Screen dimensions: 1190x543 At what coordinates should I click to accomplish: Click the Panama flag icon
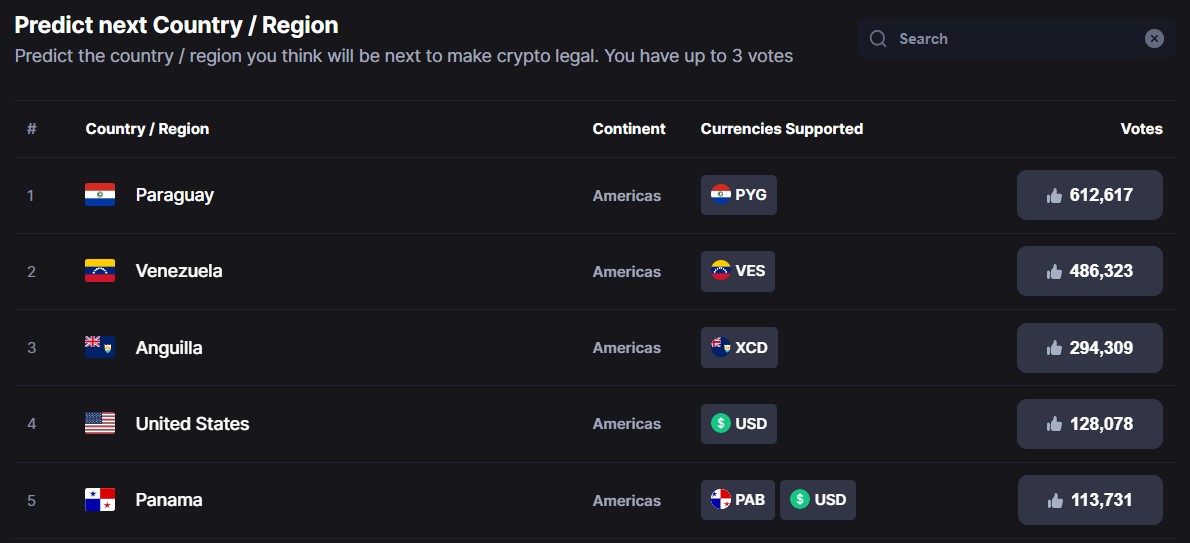[x=100, y=500]
